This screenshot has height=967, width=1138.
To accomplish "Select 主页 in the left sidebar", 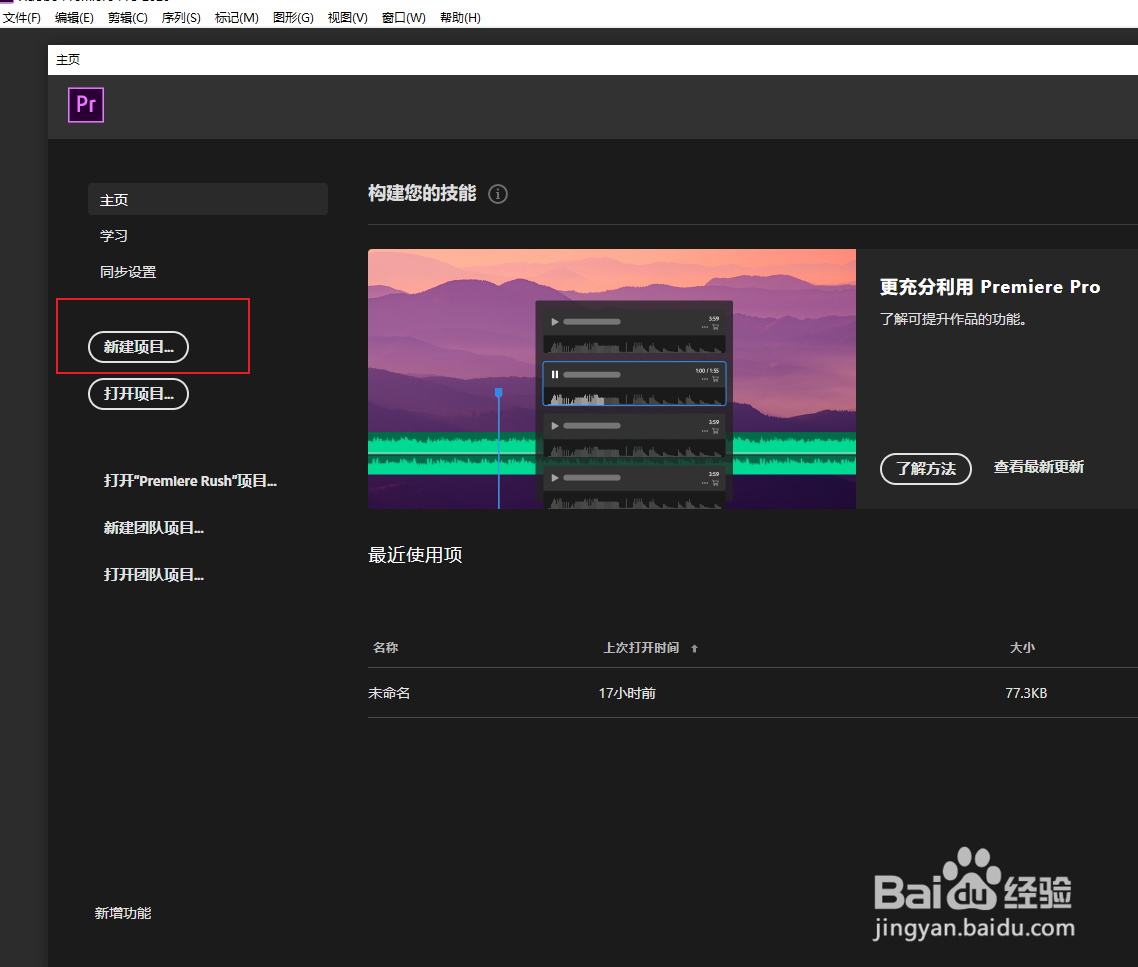I will pyautogui.click(x=208, y=200).
